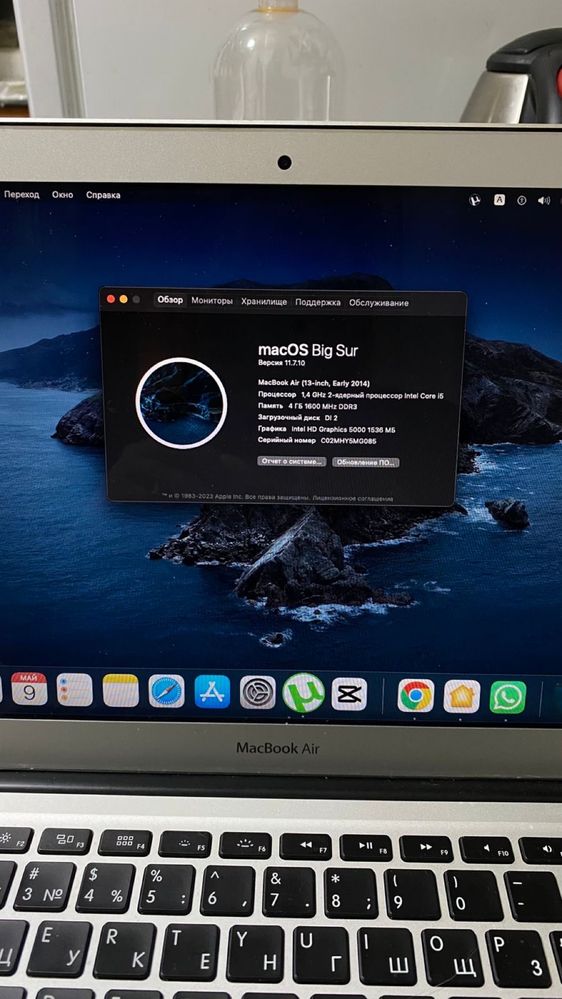Click the Версия 11.7.10 text
The height and width of the screenshot is (999, 562).
coord(283,362)
